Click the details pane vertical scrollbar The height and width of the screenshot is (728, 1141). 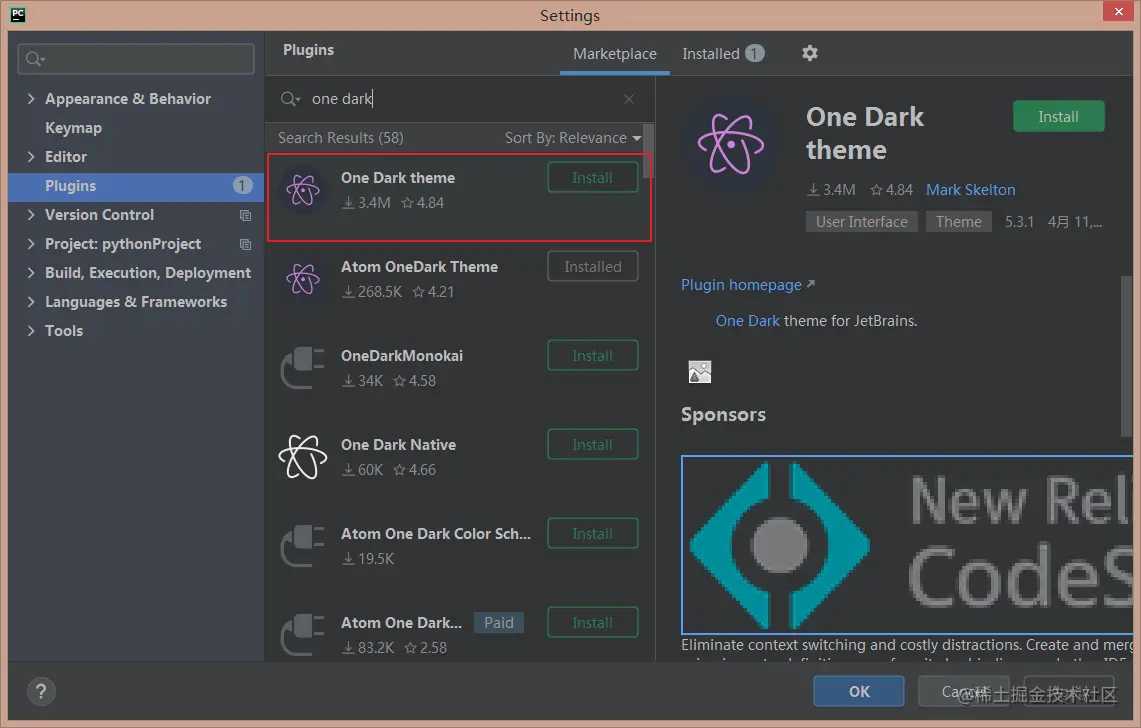pyautogui.click(x=1127, y=357)
